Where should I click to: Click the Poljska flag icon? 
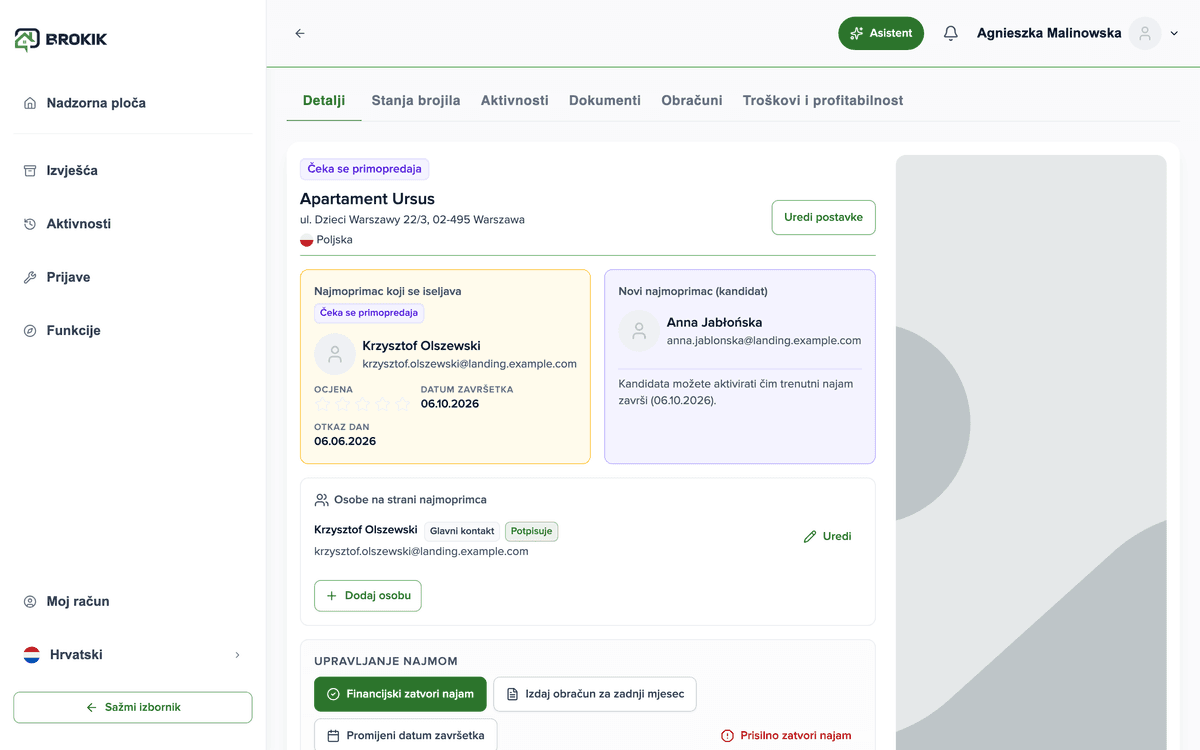tap(307, 240)
